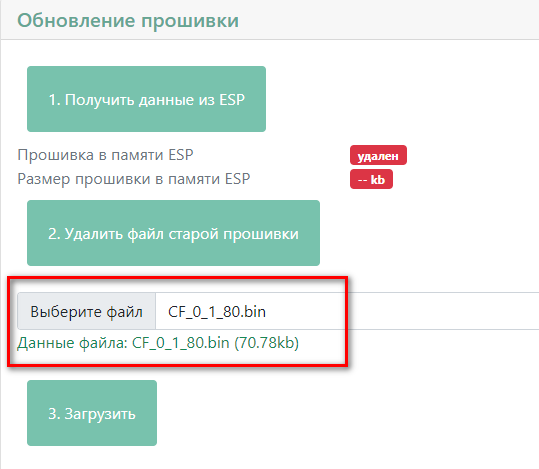Upload the firmware using the third green button
Viewport: 539px width, 469px height.
(92, 413)
